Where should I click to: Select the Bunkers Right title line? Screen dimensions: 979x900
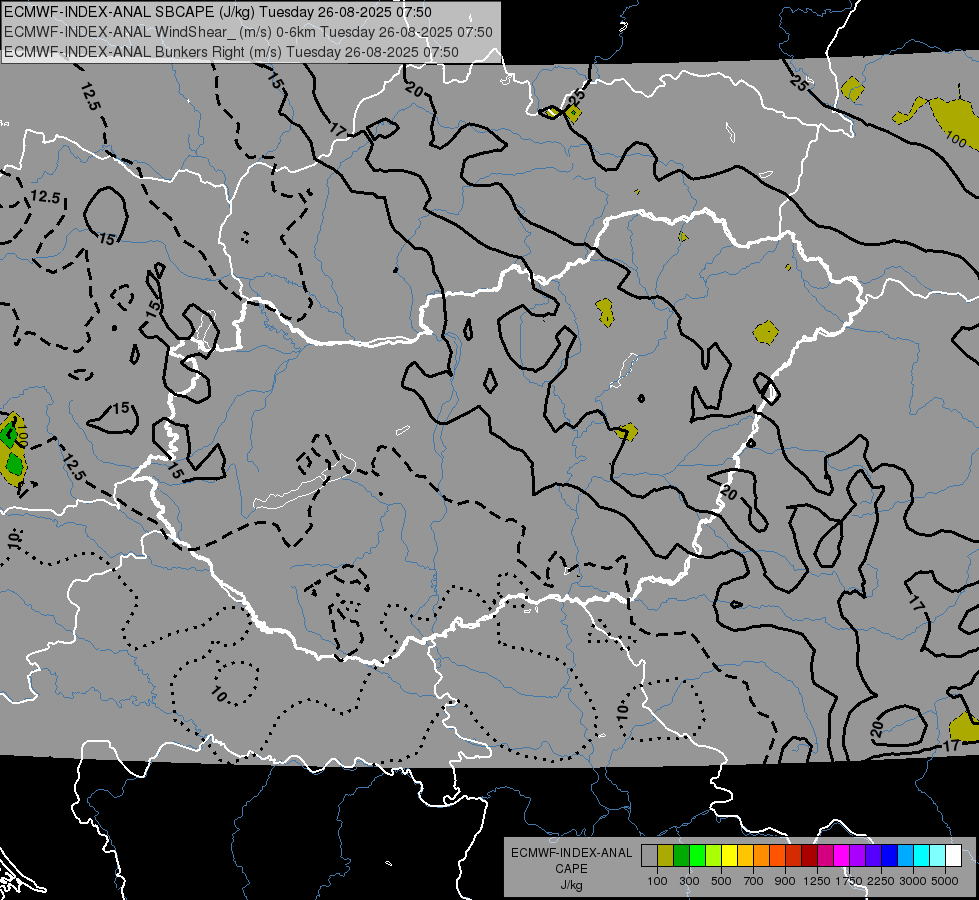coord(232,52)
